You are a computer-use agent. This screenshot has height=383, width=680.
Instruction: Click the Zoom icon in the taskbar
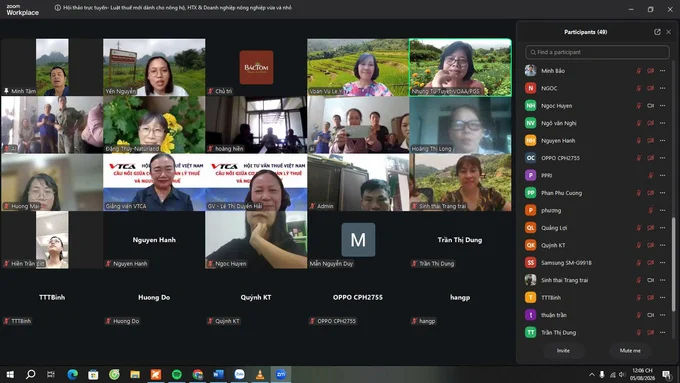click(281, 374)
